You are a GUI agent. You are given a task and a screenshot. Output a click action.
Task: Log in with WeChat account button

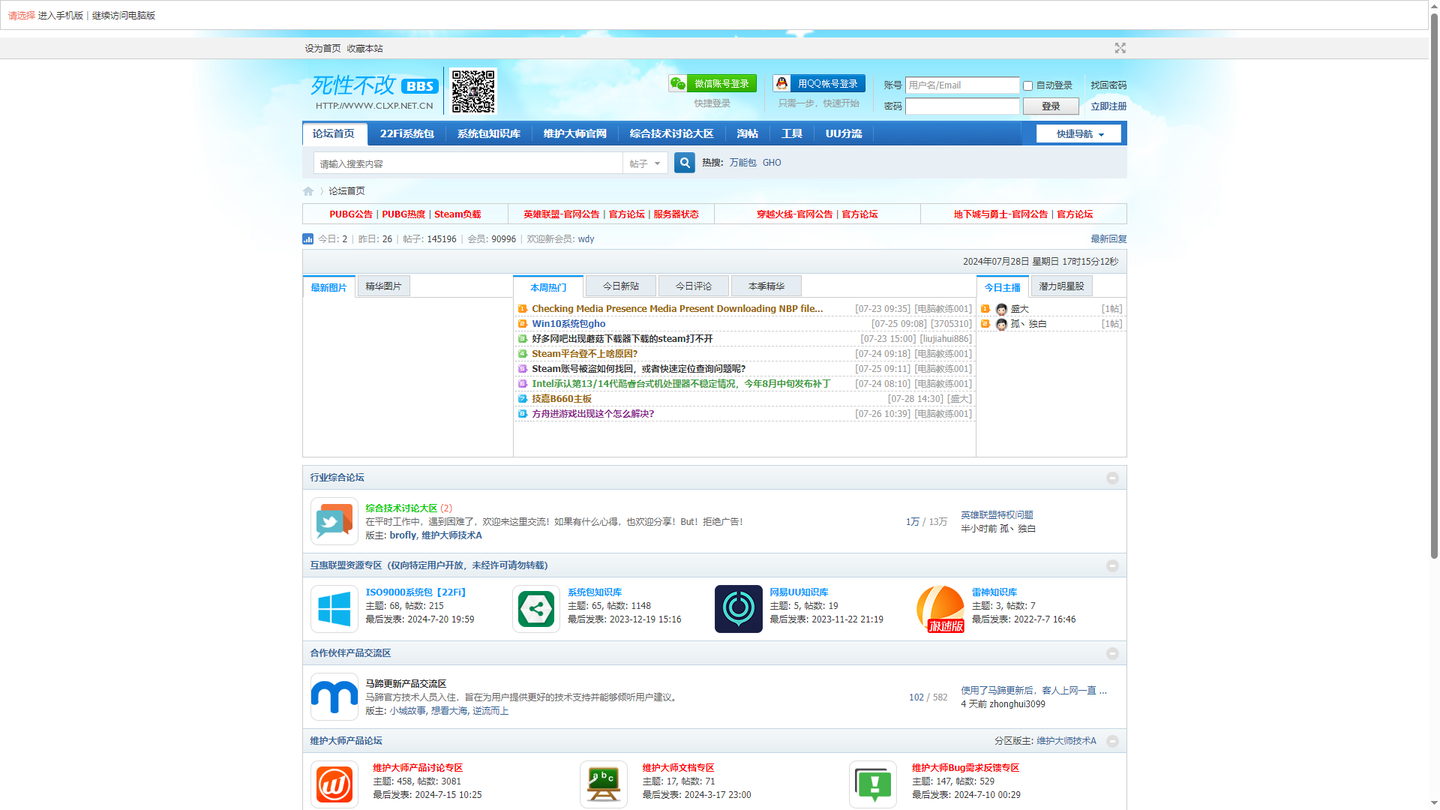point(712,84)
